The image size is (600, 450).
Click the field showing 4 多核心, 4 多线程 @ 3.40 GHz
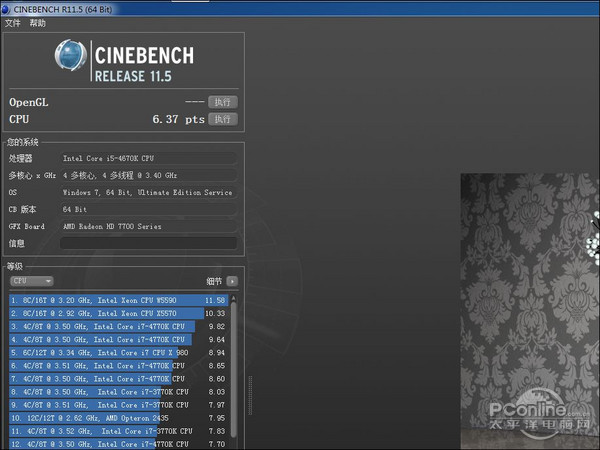[148, 175]
